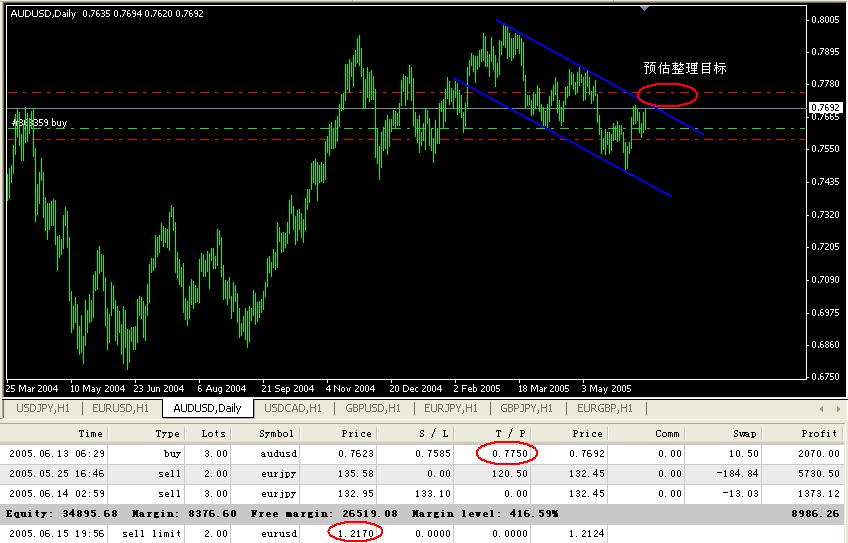The height and width of the screenshot is (543, 848).
Task: Click the 预估整理目标 chart text label
Action: (x=685, y=68)
